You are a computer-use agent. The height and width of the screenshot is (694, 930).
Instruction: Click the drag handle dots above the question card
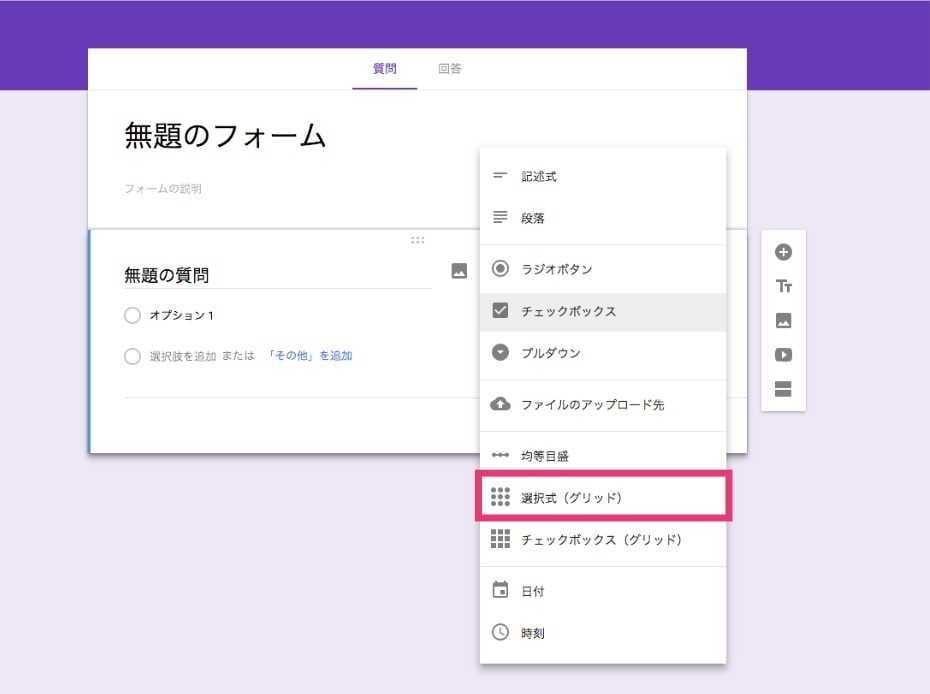click(417, 240)
